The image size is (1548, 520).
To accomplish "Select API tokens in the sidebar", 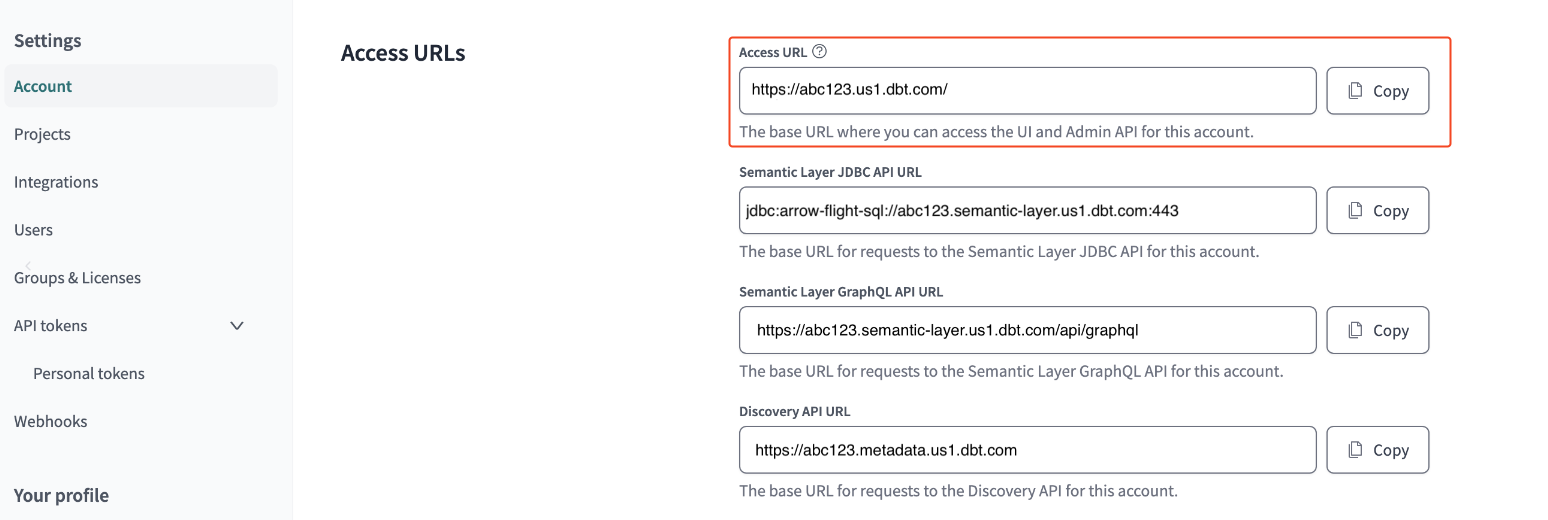I will [50, 326].
